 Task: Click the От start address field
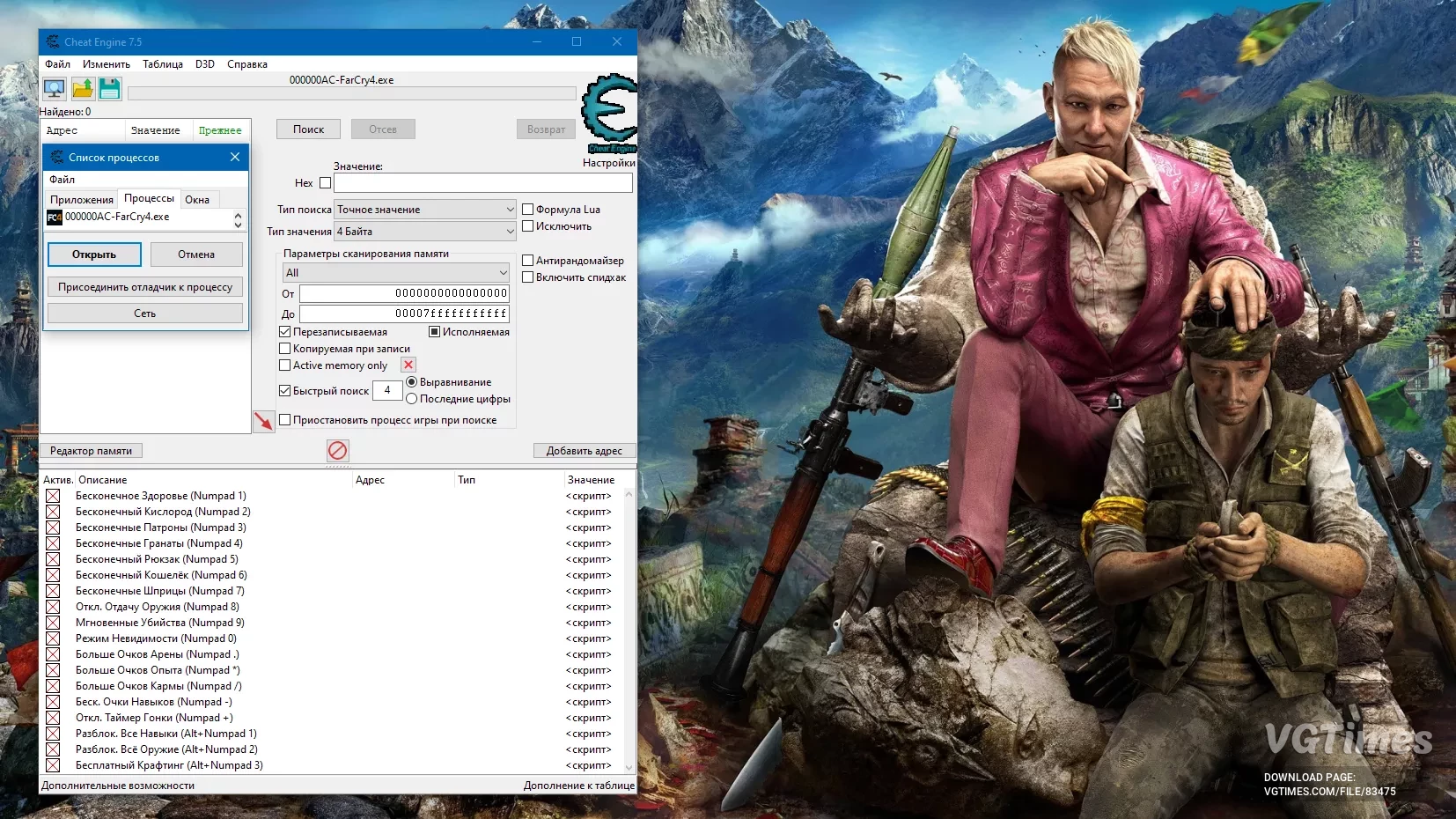point(404,293)
